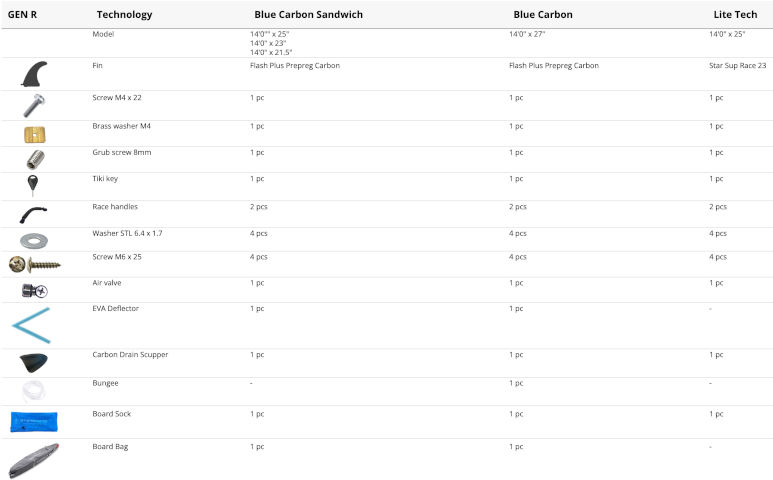This screenshot has height=480, width=773.
Task: Click the black fin icon
Action: click(x=34, y=75)
